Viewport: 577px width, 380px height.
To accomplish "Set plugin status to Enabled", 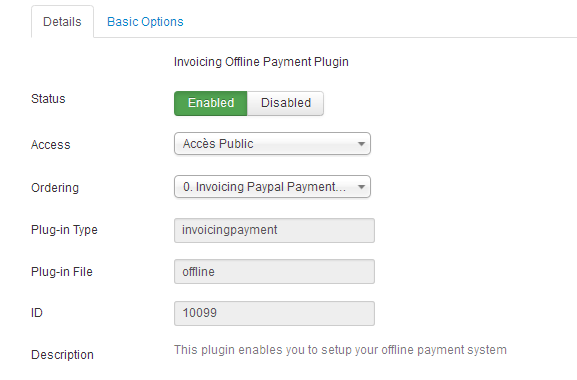I will click(x=210, y=103).
